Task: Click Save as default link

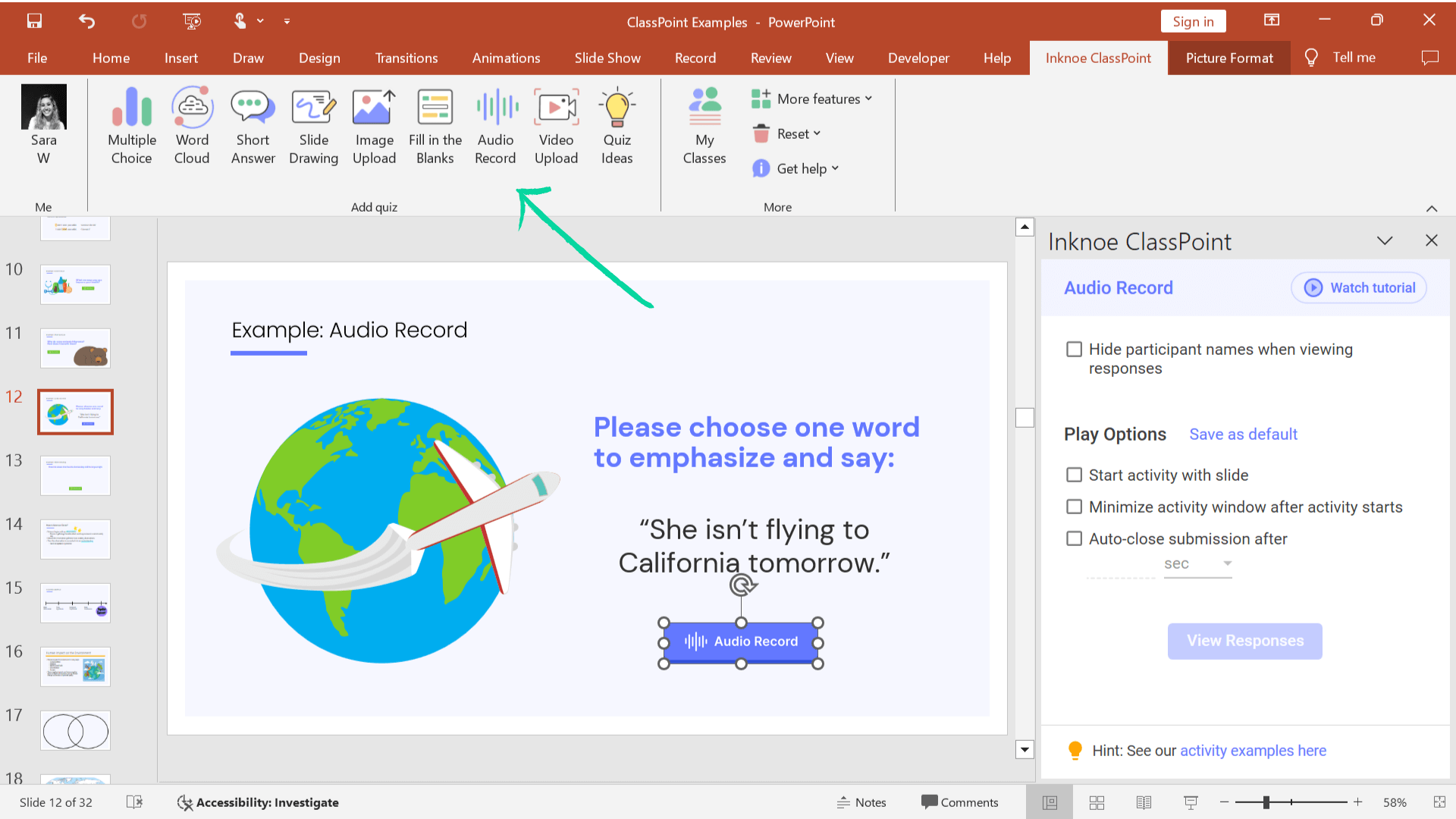Action: (1244, 434)
